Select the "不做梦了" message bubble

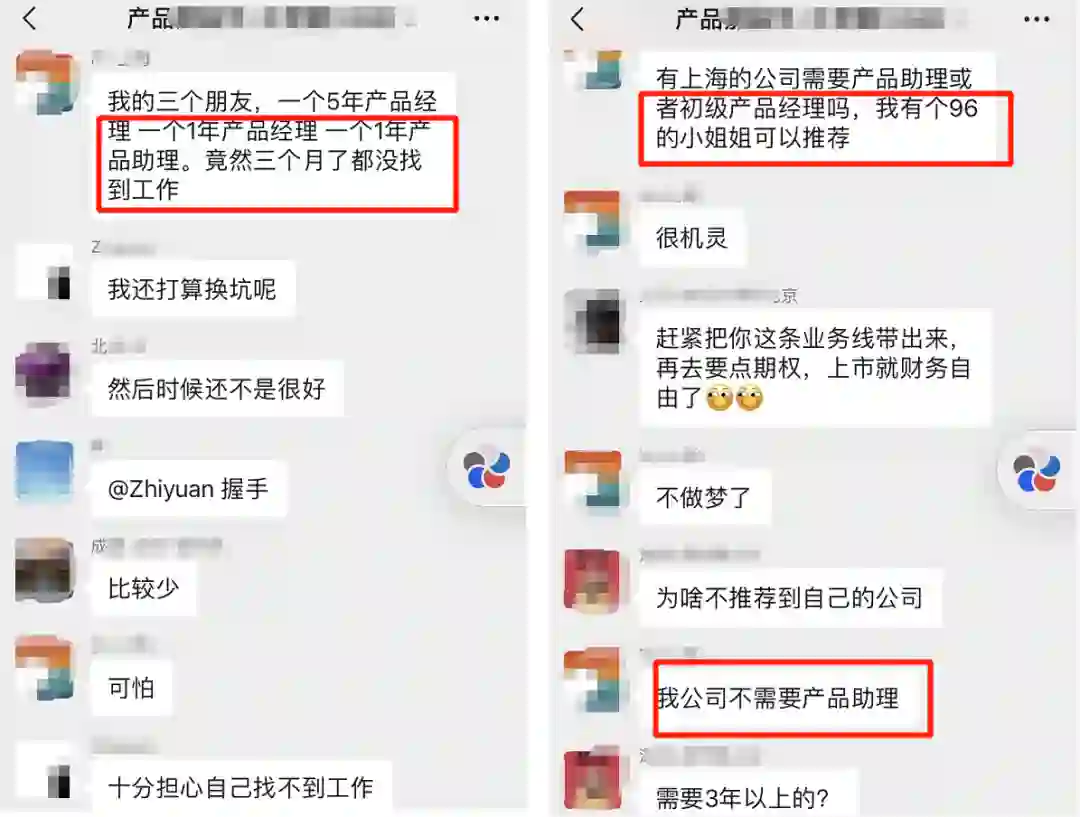click(x=705, y=497)
